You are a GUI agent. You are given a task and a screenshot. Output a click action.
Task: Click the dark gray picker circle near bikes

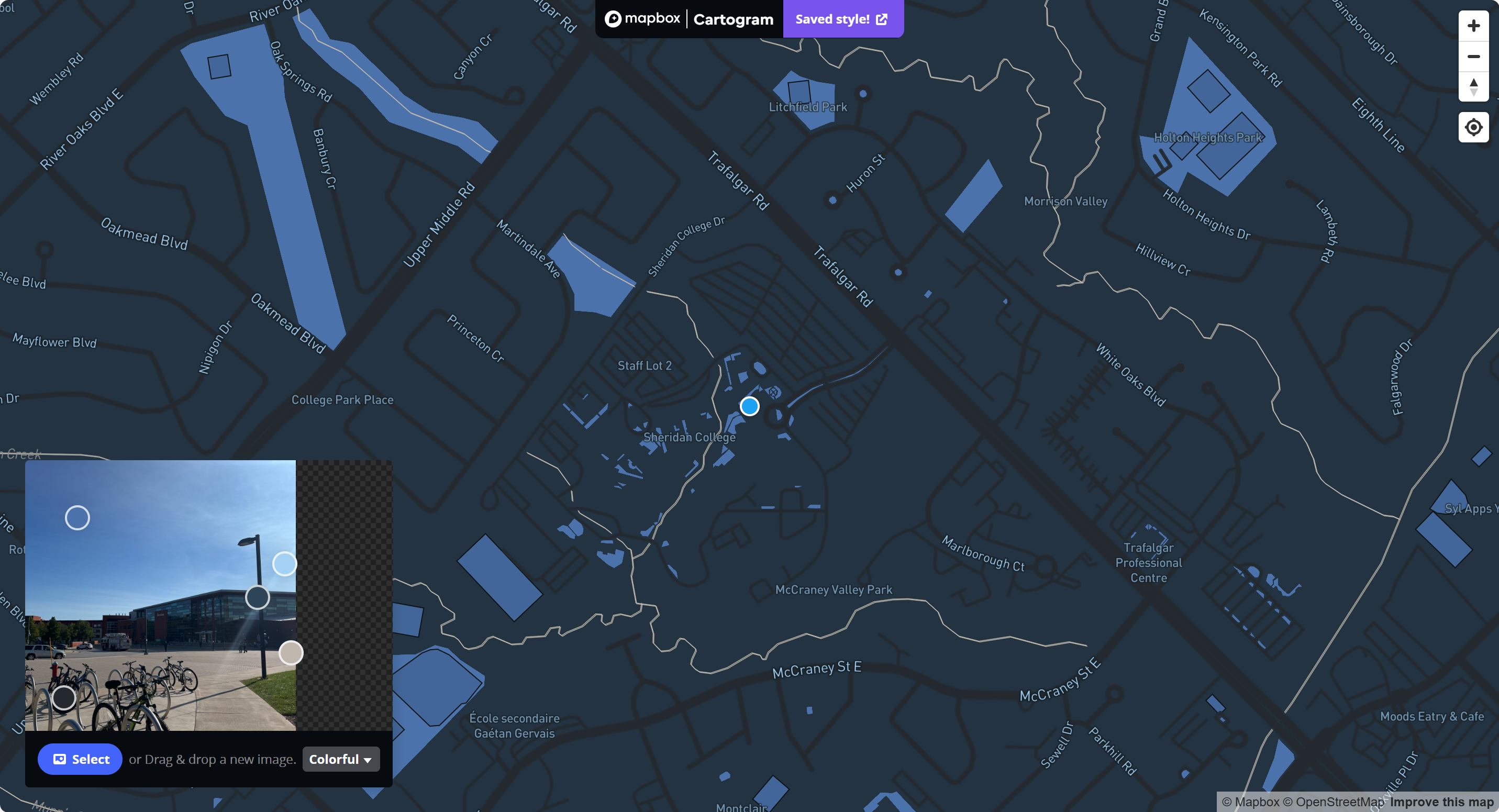(x=63, y=698)
